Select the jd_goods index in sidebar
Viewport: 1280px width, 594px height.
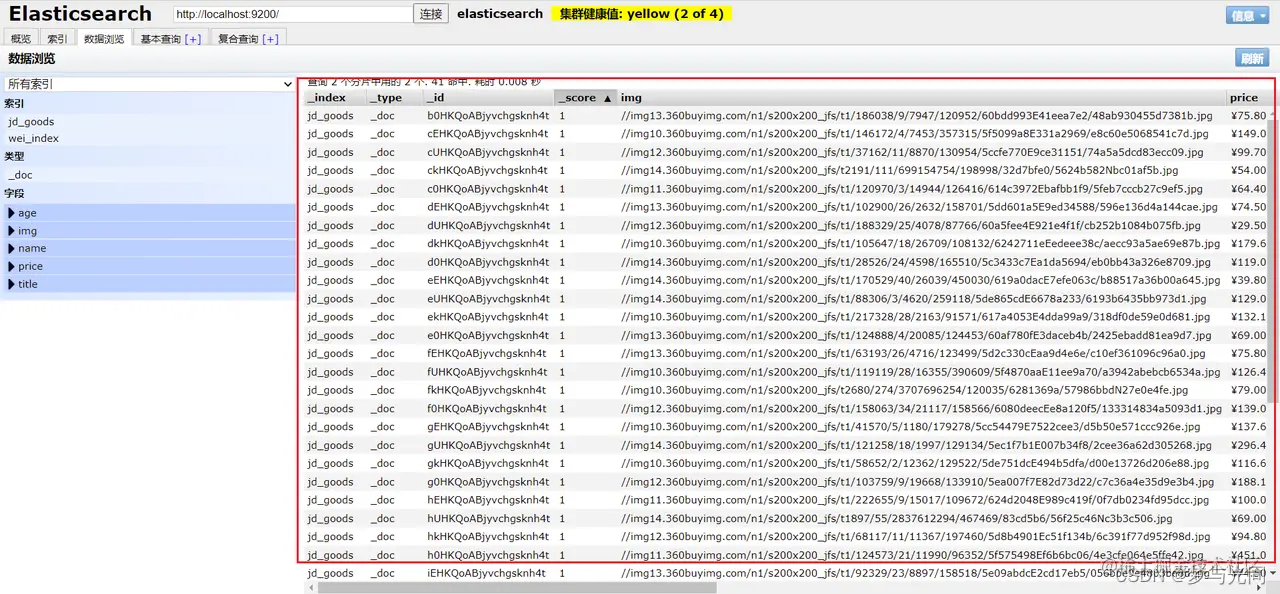[31, 122]
